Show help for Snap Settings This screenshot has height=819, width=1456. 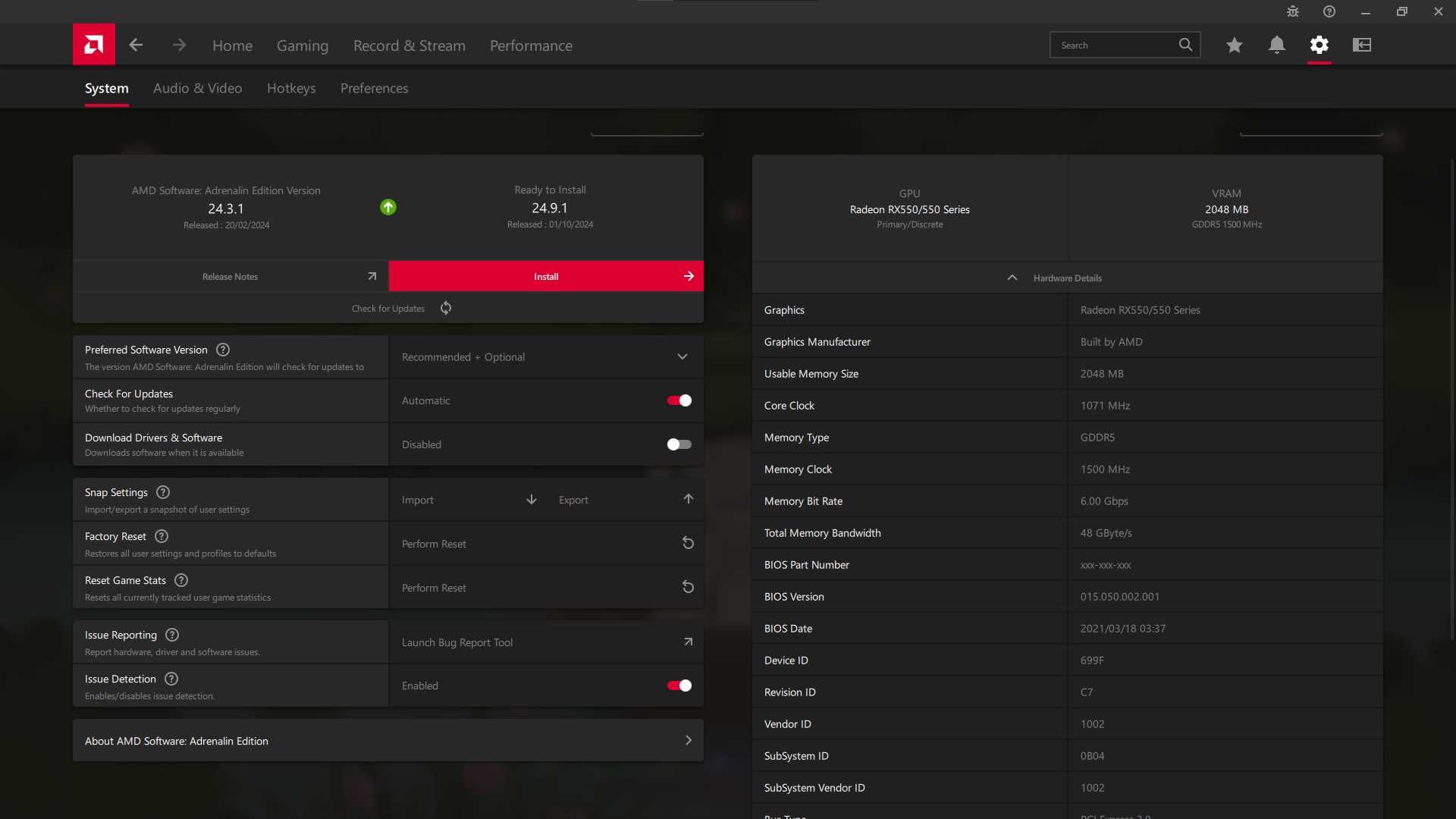[163, 492]
